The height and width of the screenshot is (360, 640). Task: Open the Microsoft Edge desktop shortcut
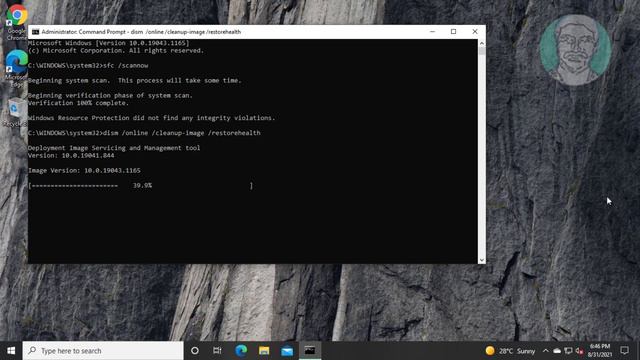(16, 67)
